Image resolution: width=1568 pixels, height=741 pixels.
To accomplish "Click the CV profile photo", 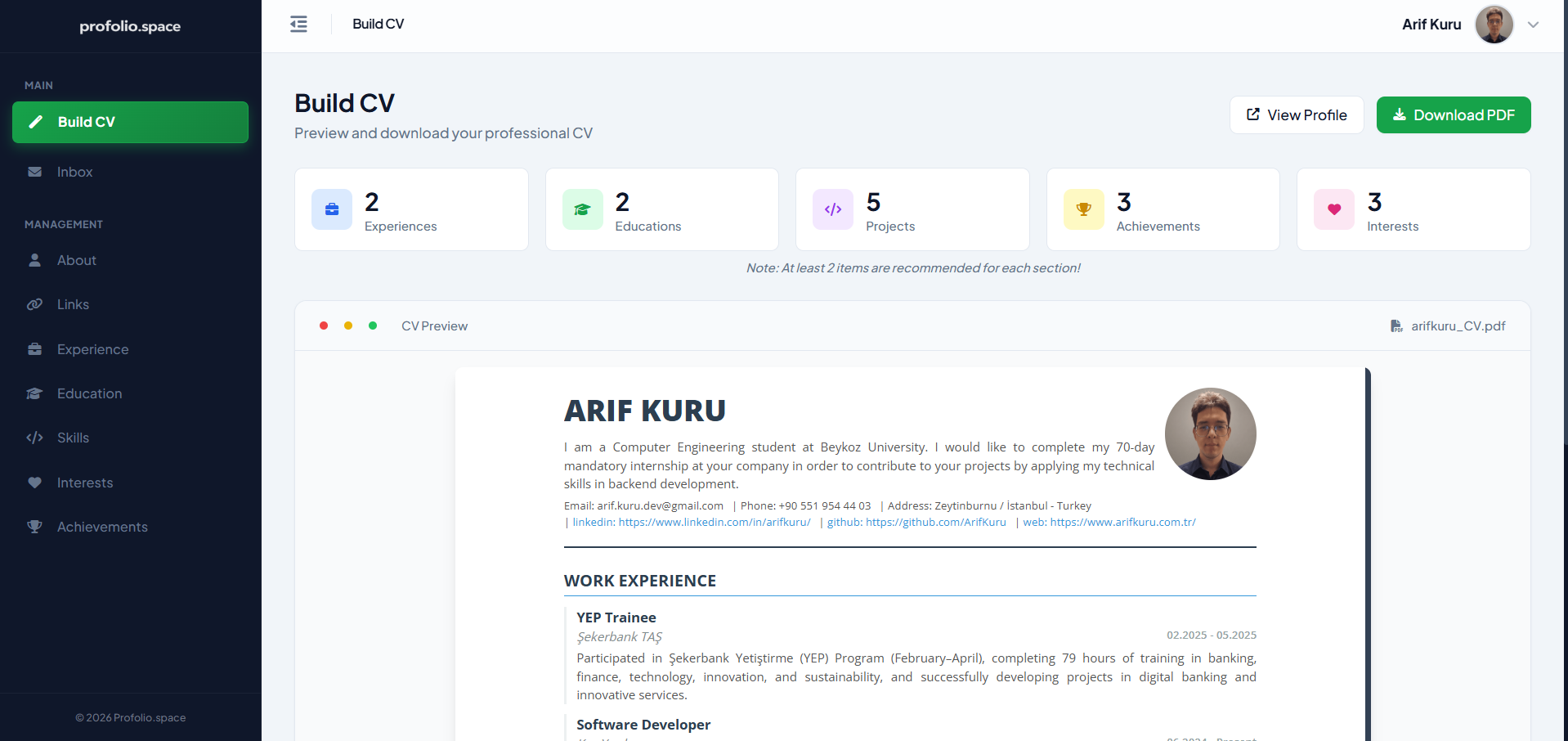I will click(1210, 433).
